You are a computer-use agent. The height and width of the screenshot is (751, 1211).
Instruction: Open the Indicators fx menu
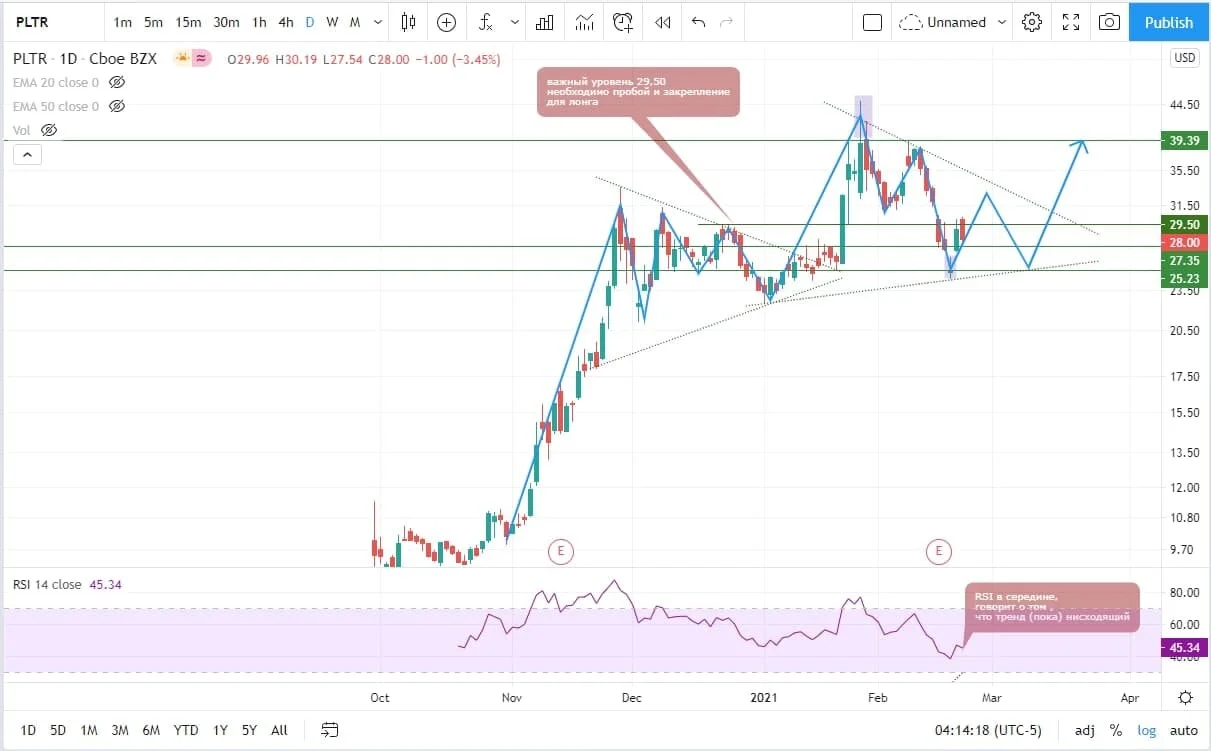pyautogui.click(x=486, y=22)
